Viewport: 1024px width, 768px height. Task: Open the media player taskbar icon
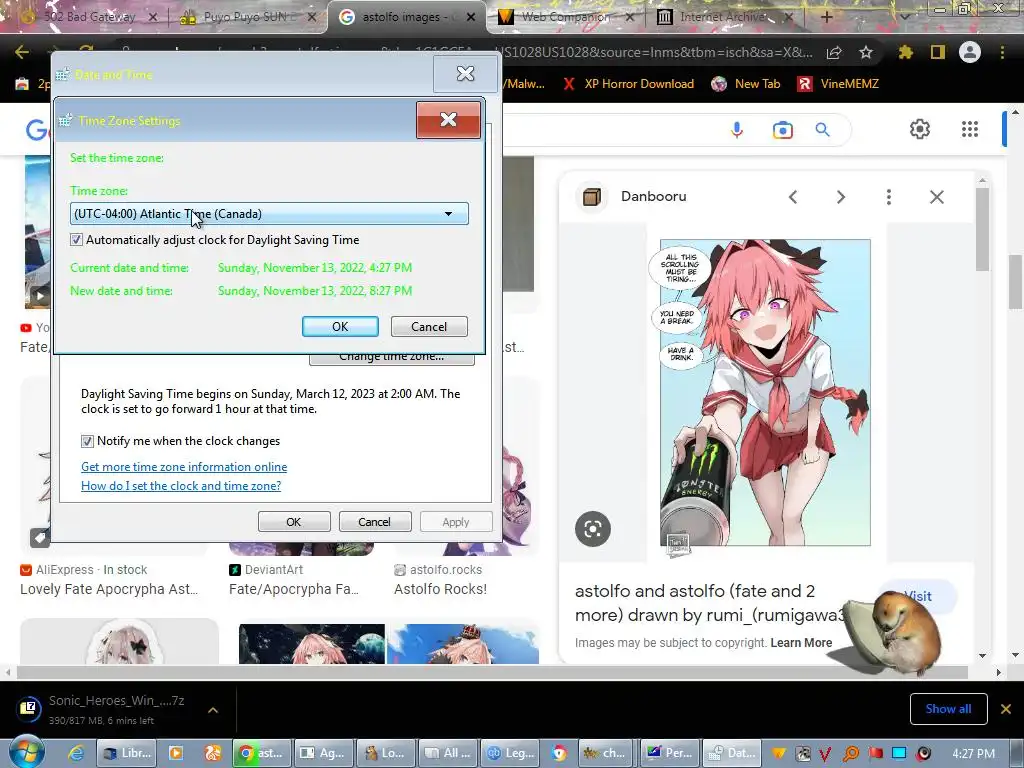(x=176, y=753)
